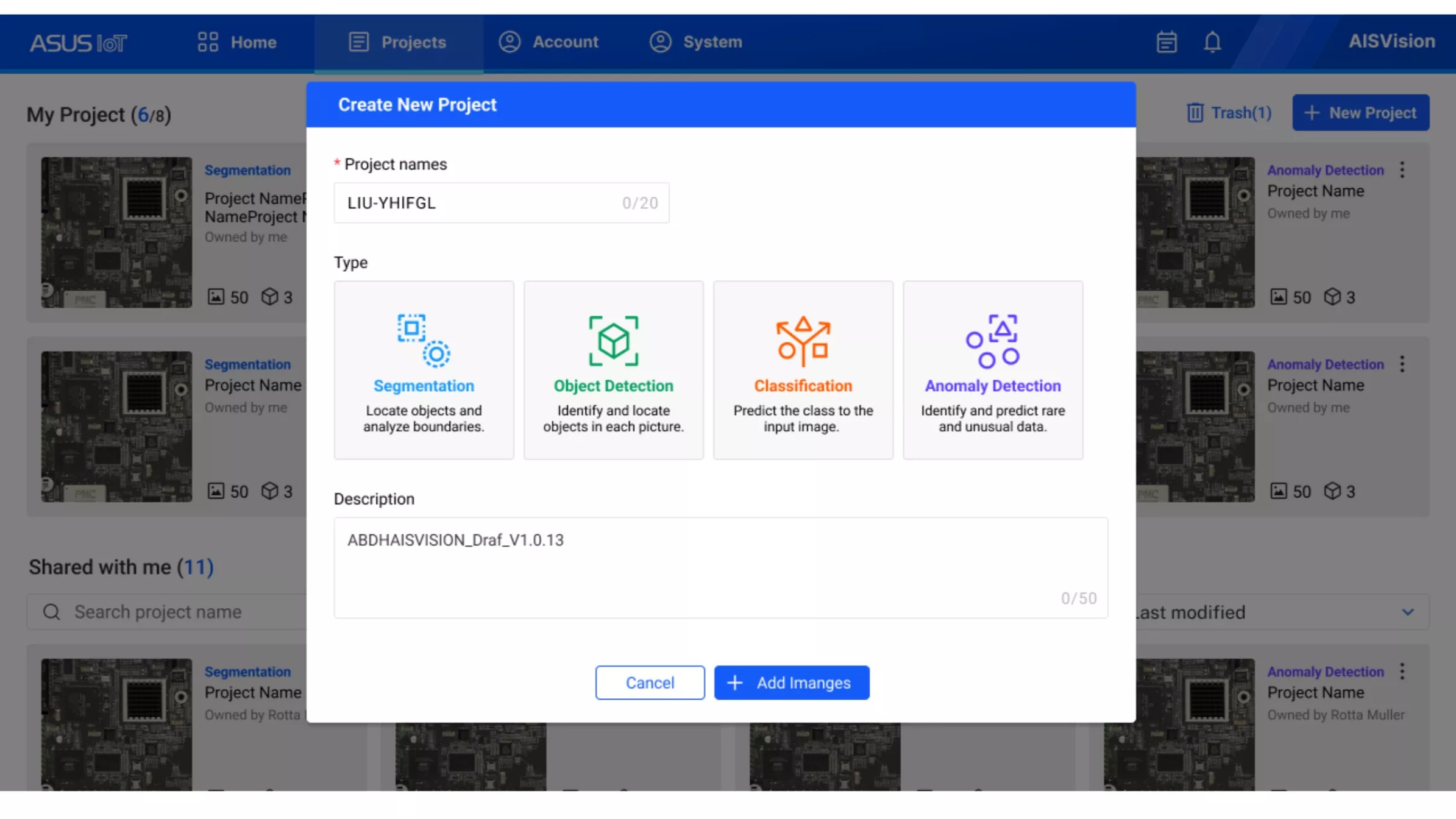Open options menu for Rotta Muller's project card
Screen dimensions: 1456x819
coord(1402,672)
